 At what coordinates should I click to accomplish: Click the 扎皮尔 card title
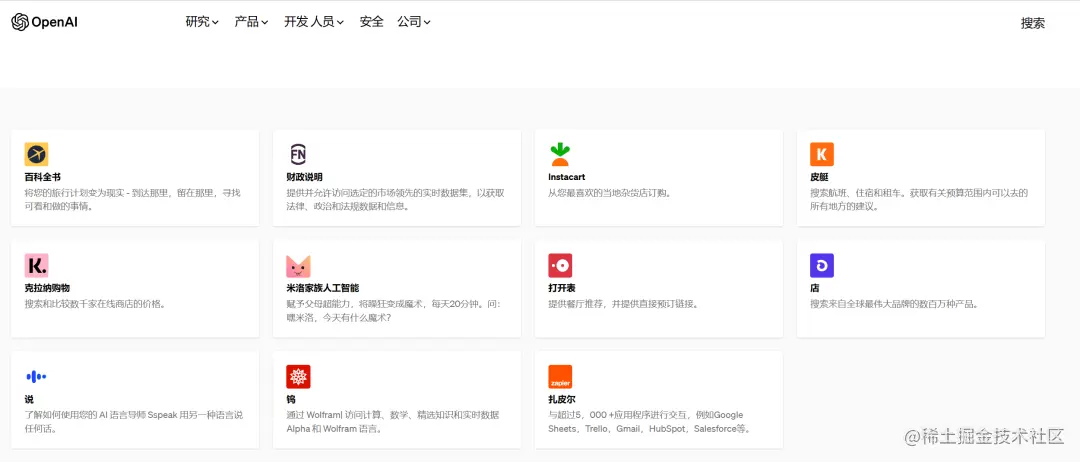click(x=562, y=399)
